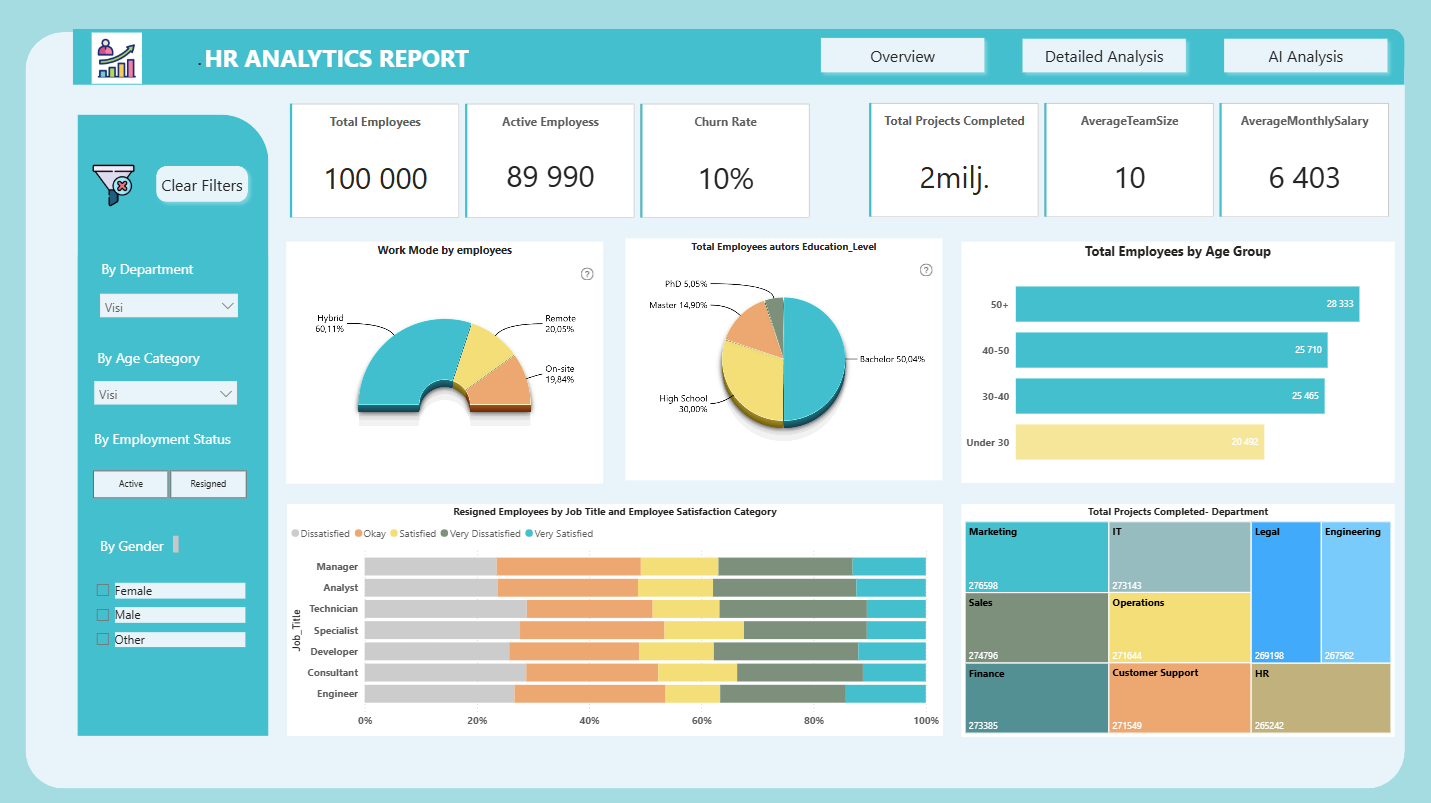Go to the Overview tab

click(x=902, y=57)
